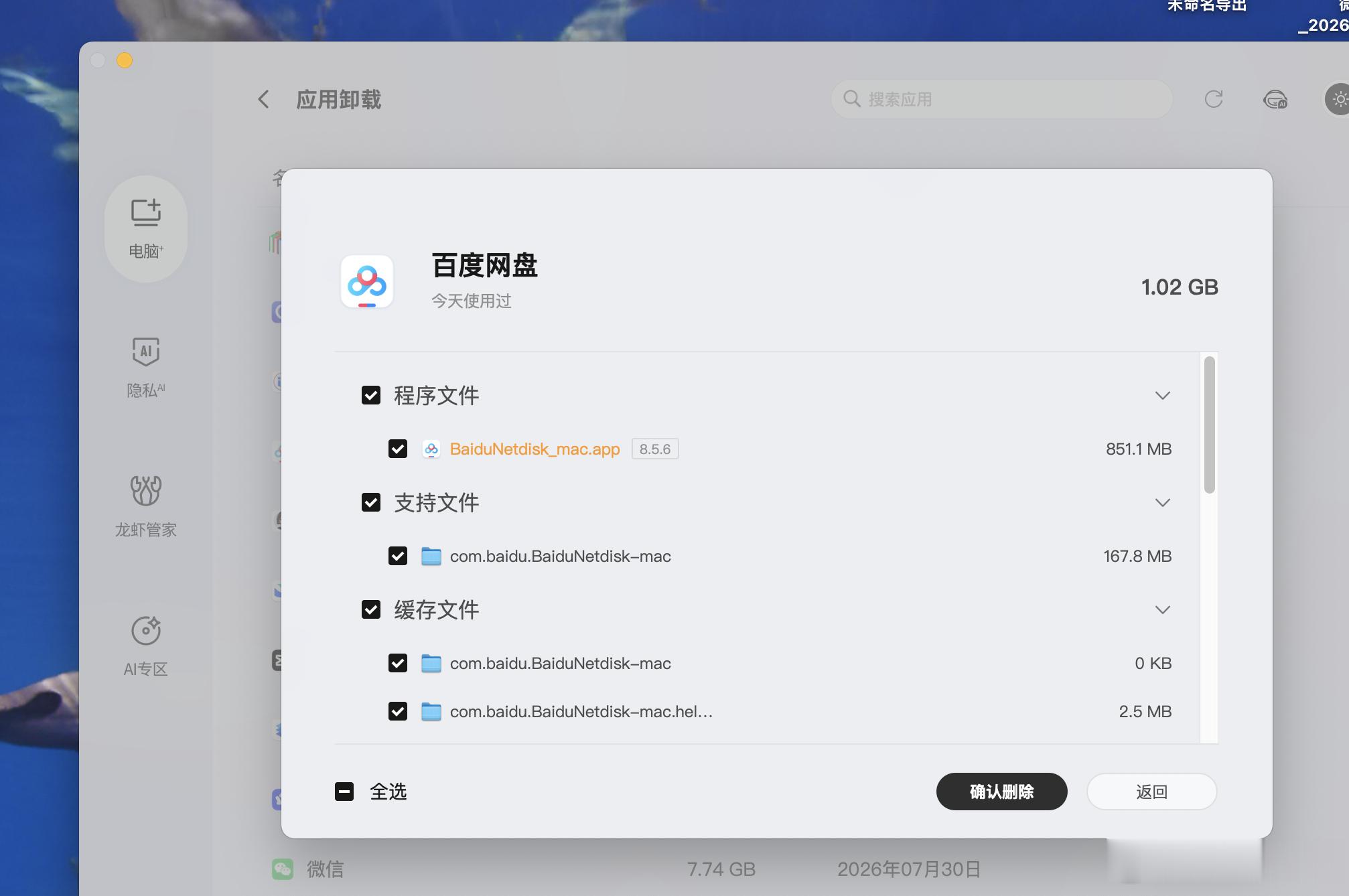Click the 微信 app icon in the list
Viewport: 1349px width, 896px height.
(283, 869)
